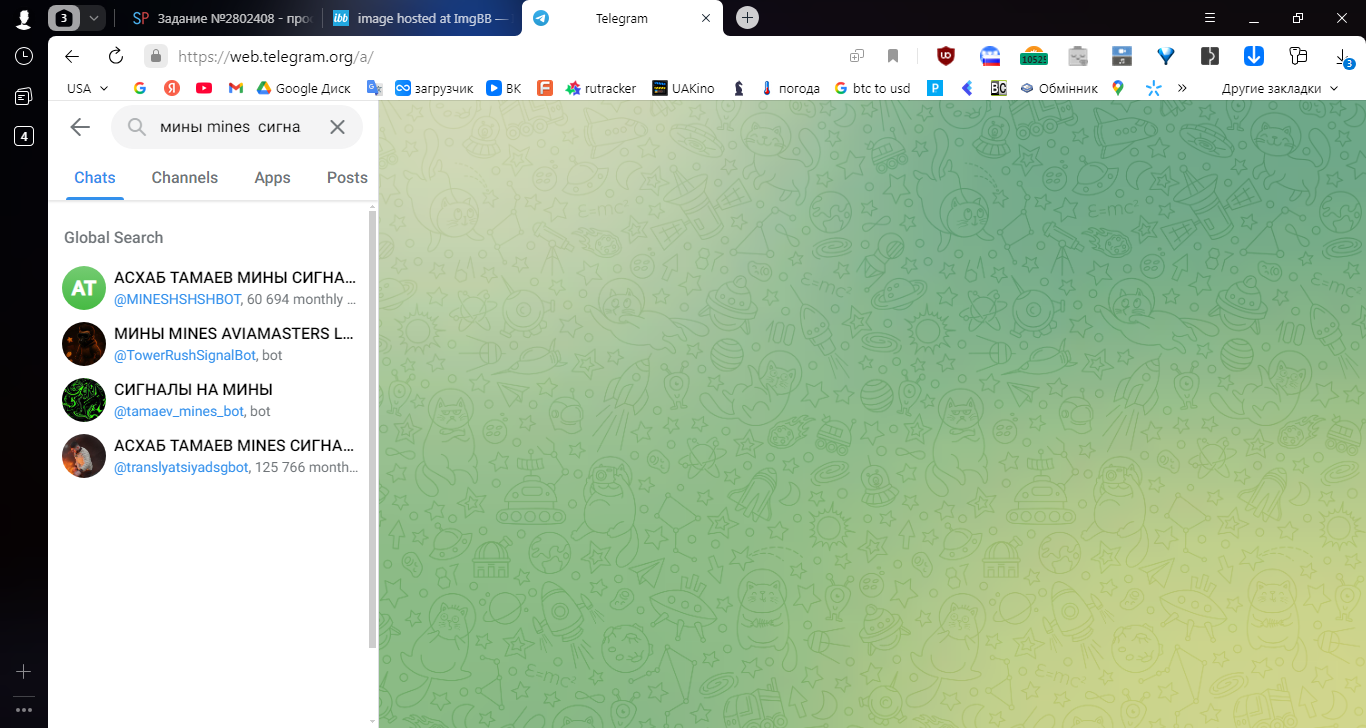Open the Google Диск bookmark

click(x=304, y=88)
